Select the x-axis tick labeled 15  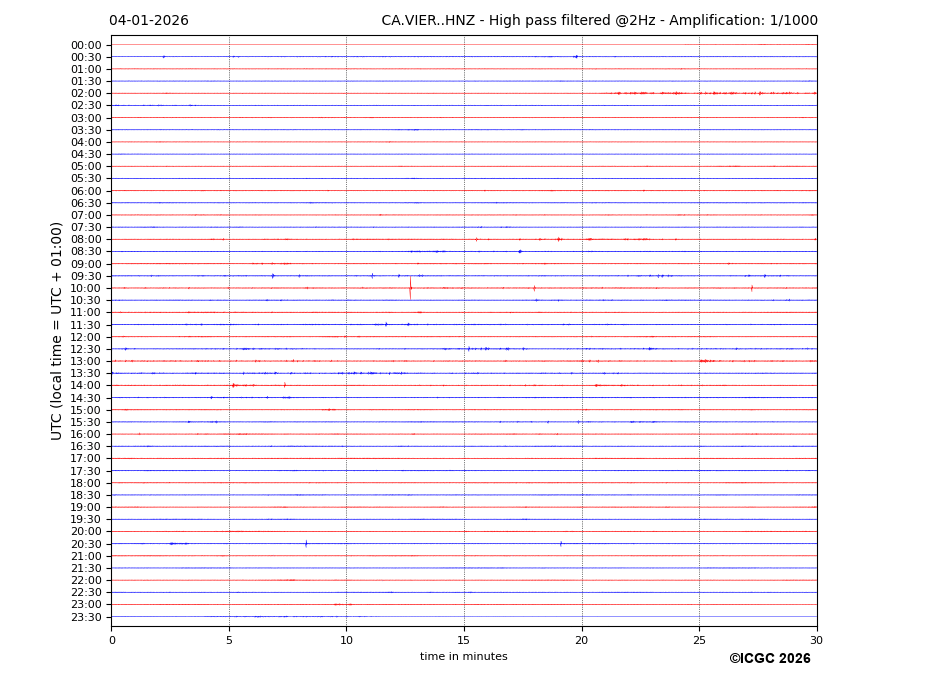click(x=464, y=640)
